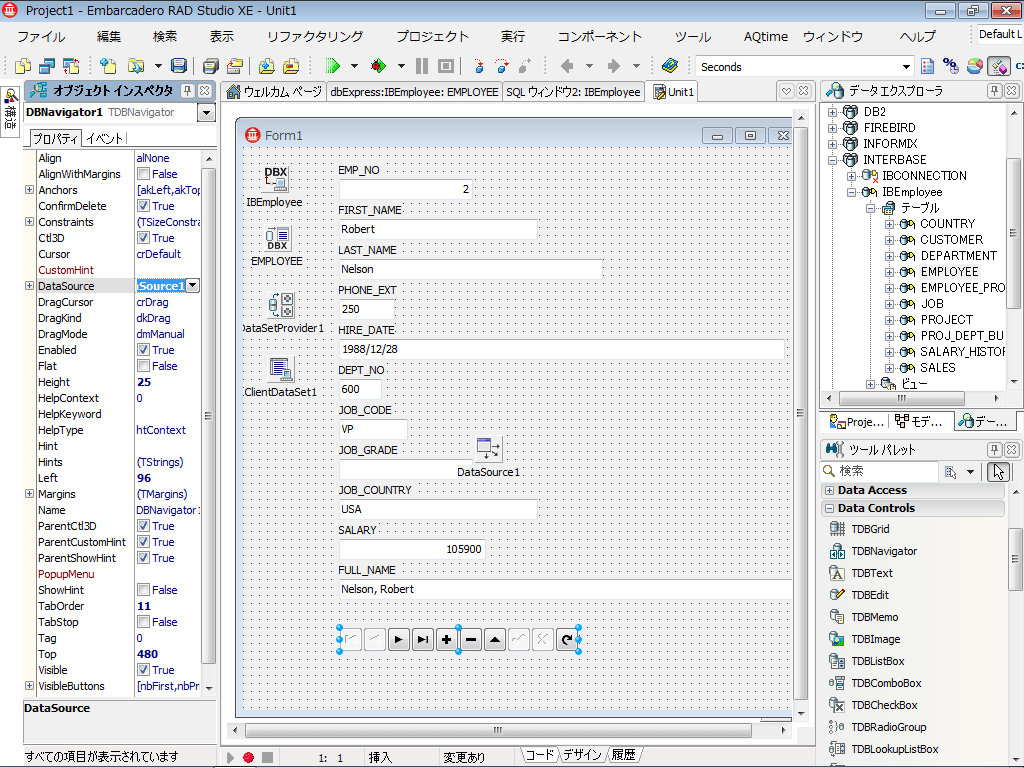Viewport: 1024px width, 768px height.
Task: Open the ファイル menu
Action: click(x=40, y=37)
